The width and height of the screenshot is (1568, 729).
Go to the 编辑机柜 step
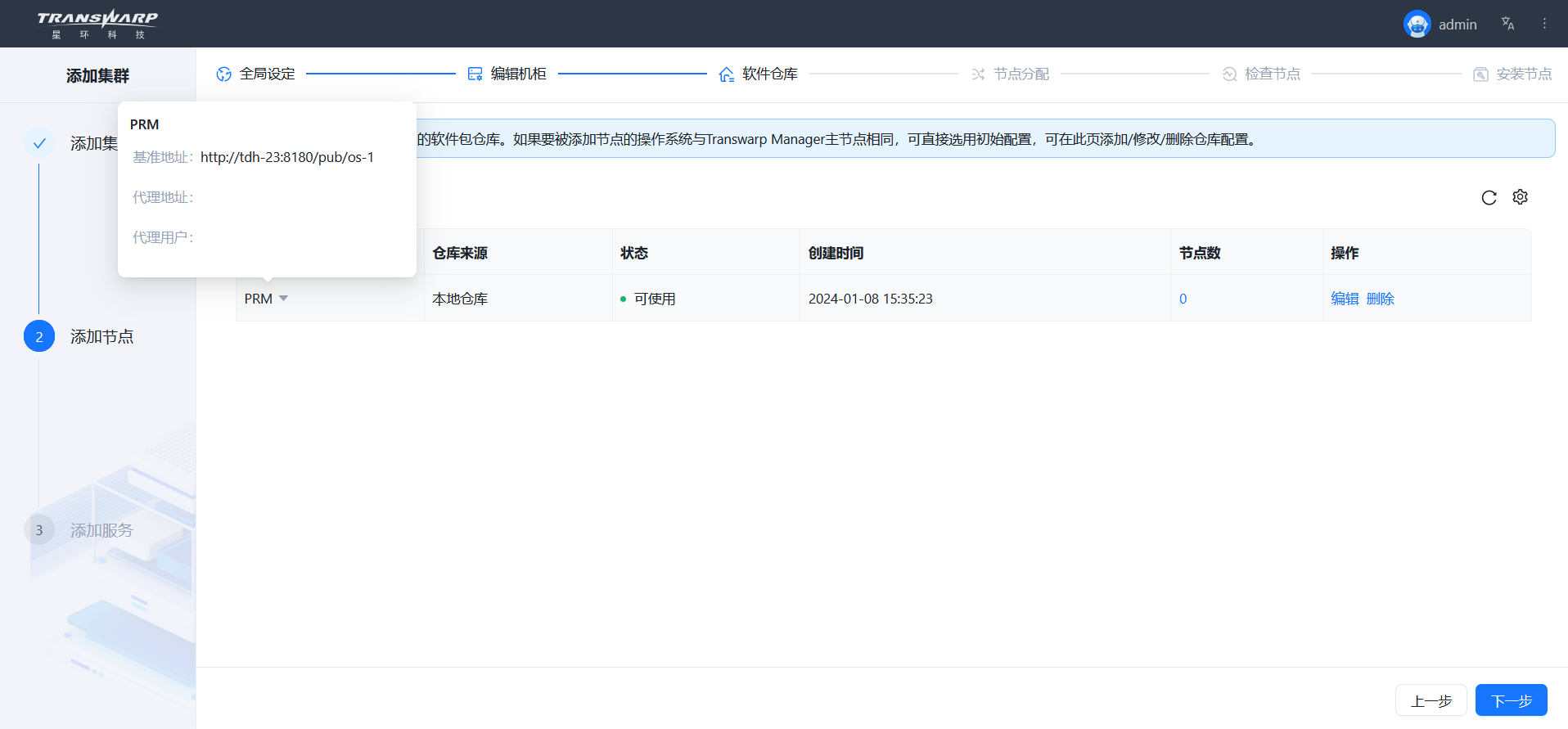point(518,74)
